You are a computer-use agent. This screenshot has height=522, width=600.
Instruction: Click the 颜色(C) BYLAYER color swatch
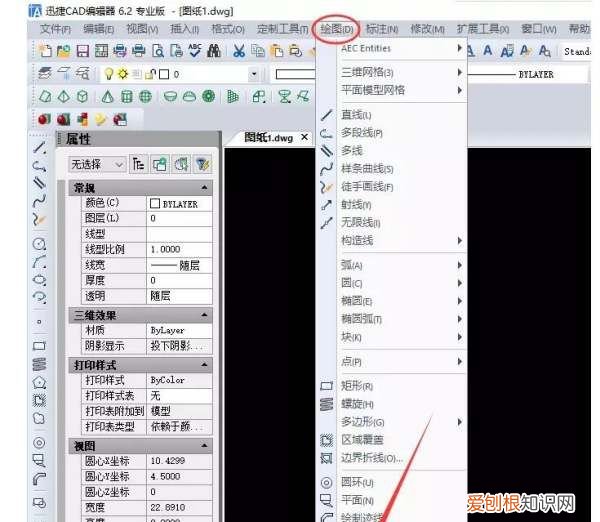[155, 204]
